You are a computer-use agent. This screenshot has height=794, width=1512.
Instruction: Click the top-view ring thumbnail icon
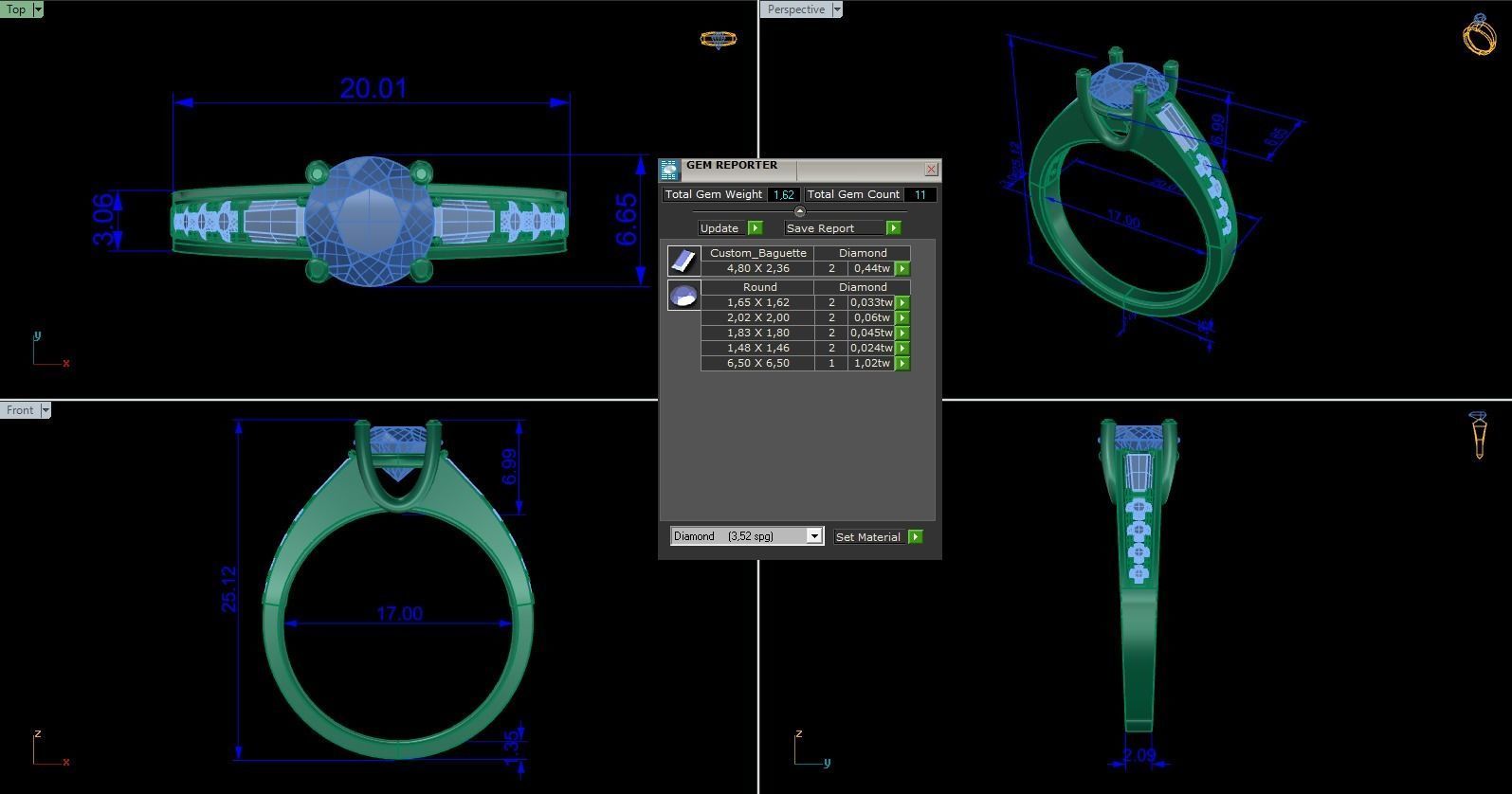point(719,39)
